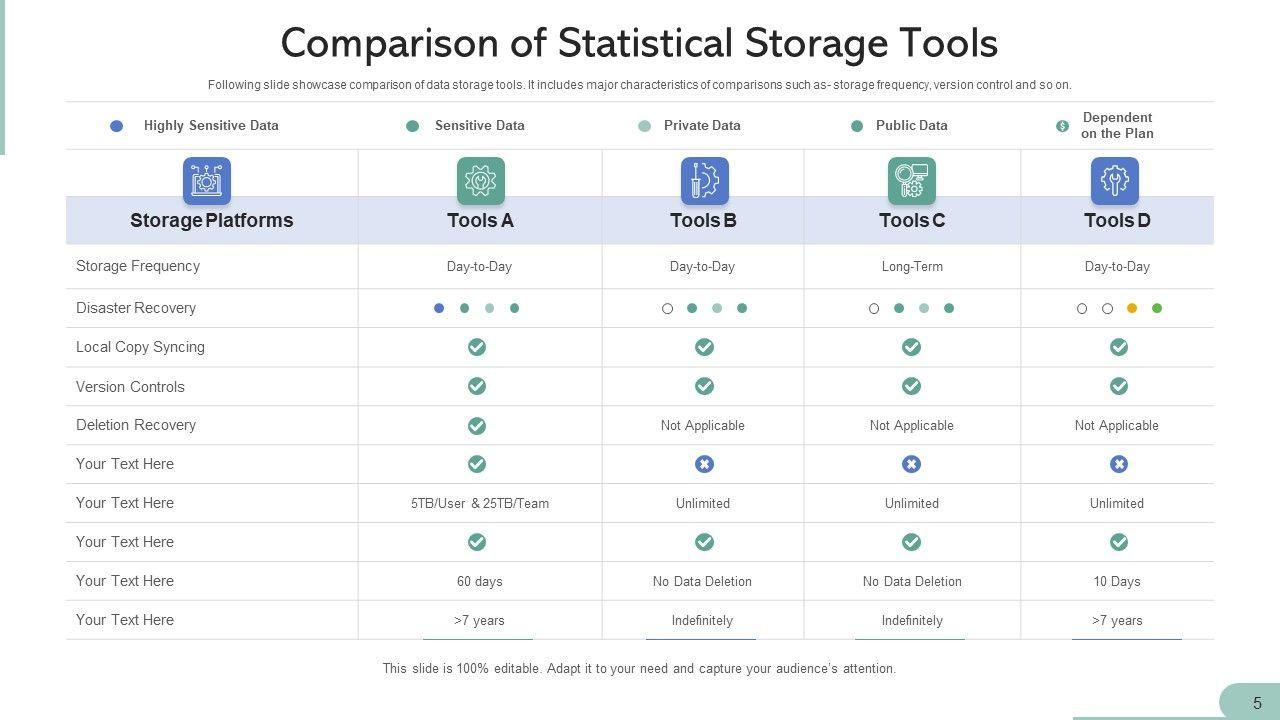
Task: Click the Public Data legend label
Action: click(911, 126)
